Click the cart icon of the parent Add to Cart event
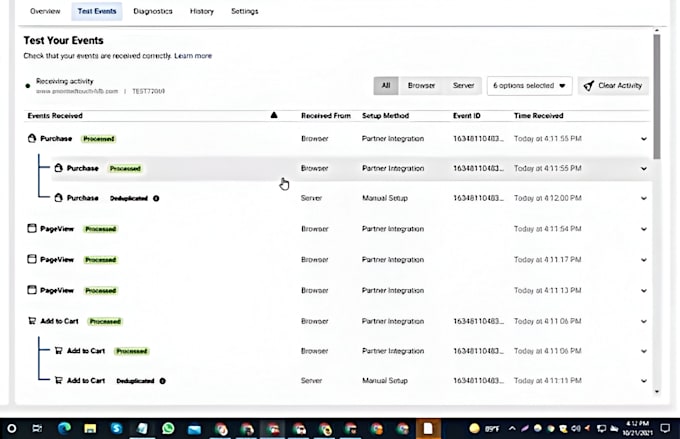Viewport: 680px width, 439px height. click(32, 321)
